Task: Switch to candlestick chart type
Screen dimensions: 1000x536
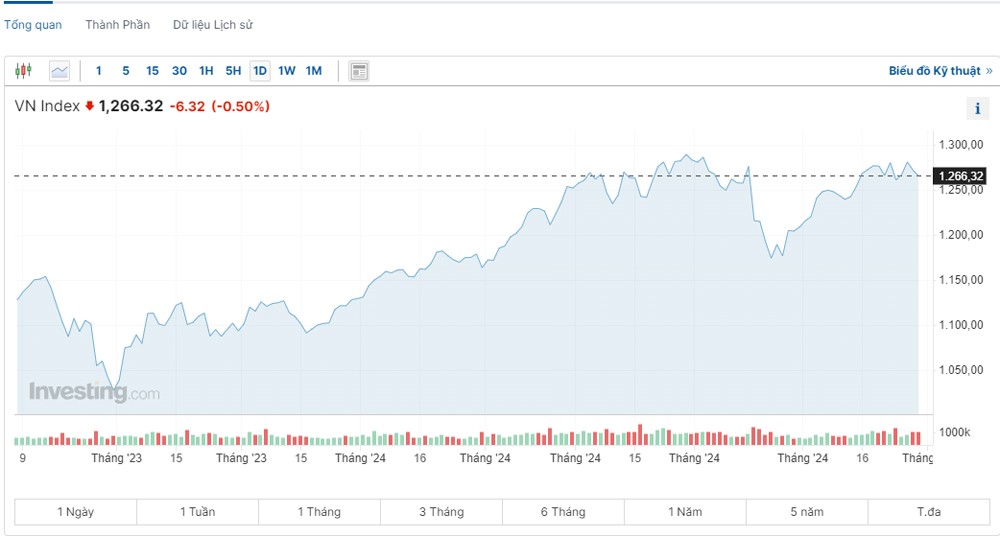Action: 23,71
